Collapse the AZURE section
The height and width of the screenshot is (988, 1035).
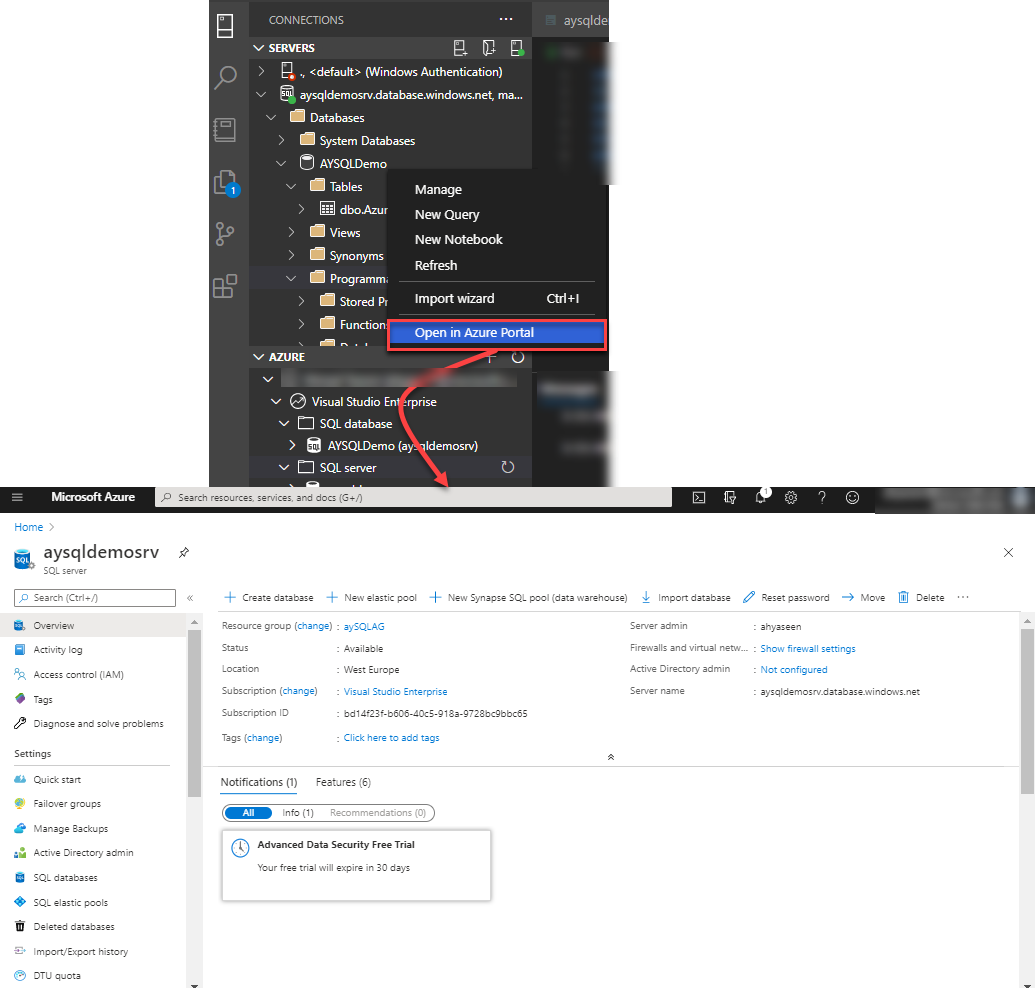click(259, 357)
